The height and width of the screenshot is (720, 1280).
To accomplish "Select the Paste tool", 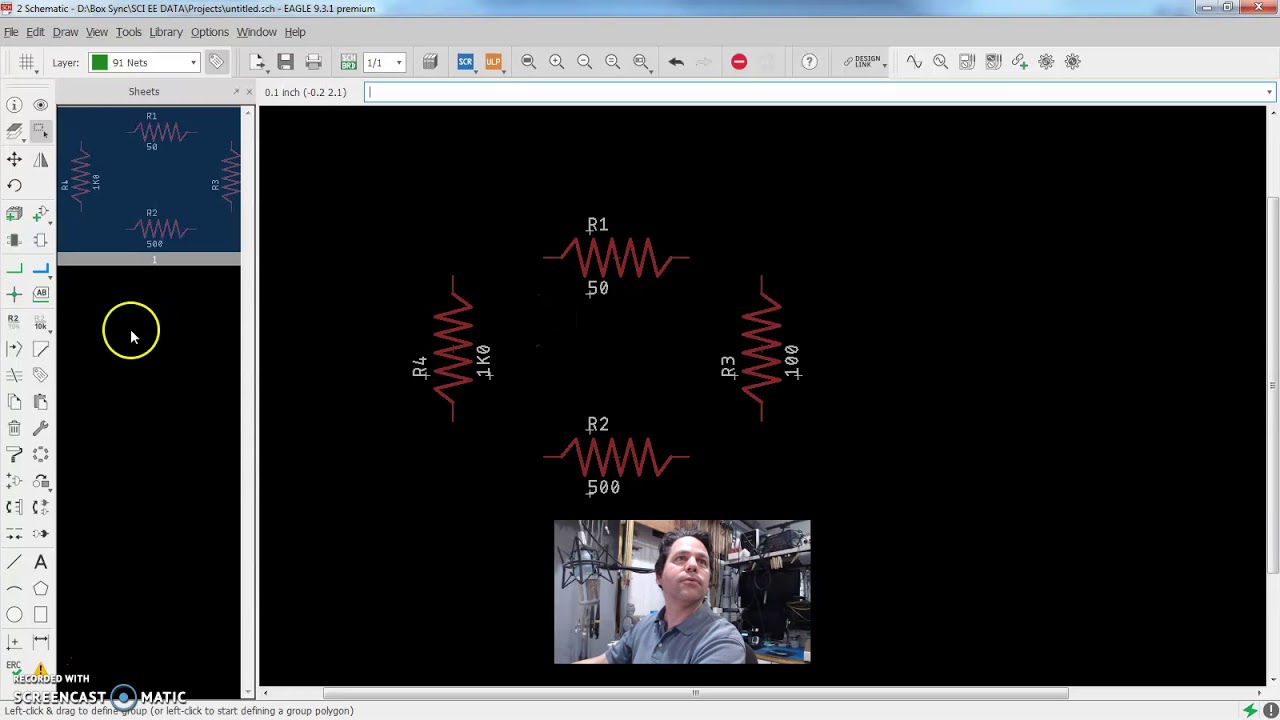I will pos(40,401).
